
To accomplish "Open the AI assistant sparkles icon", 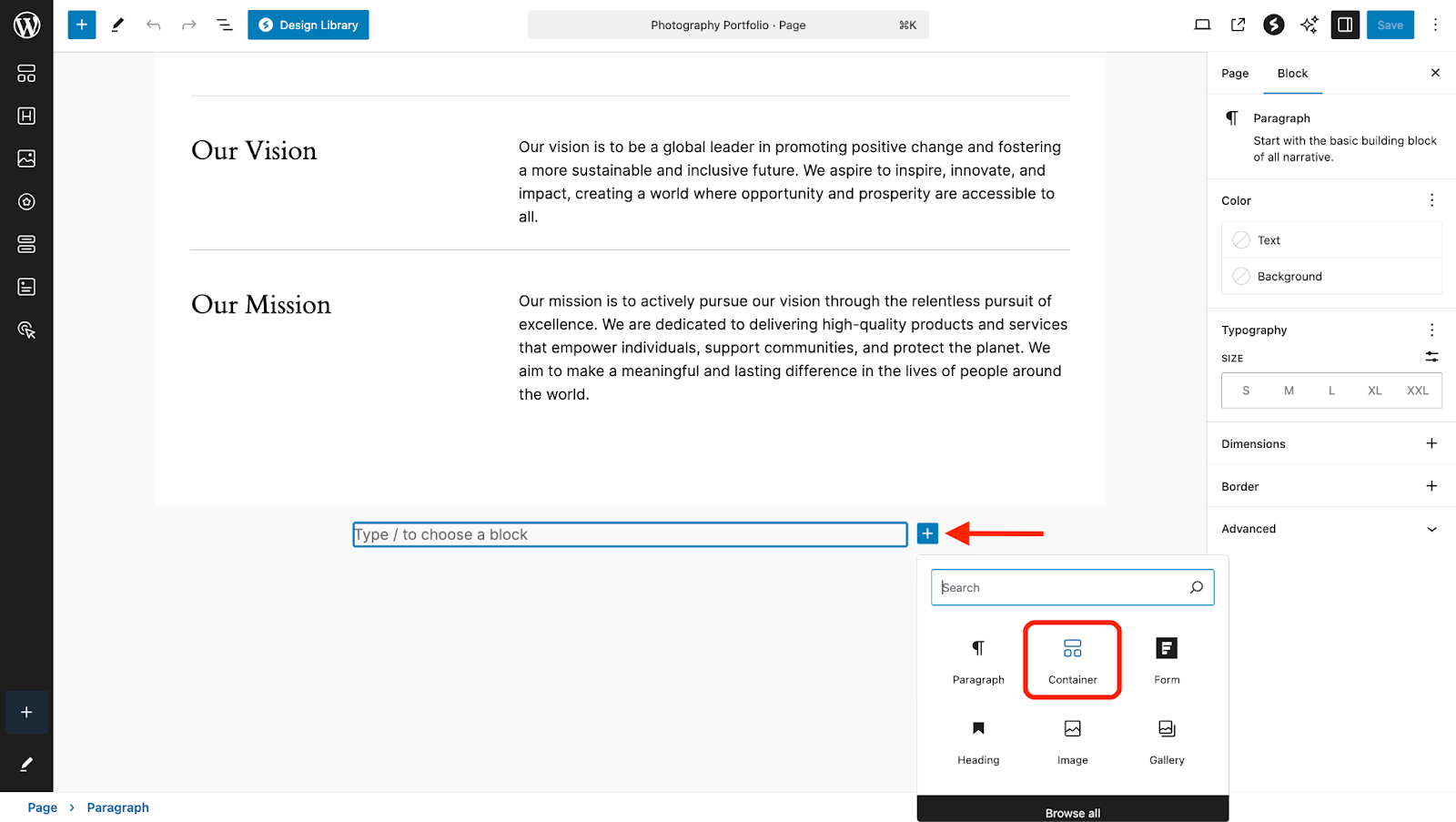I will [x=1309, y=25].
